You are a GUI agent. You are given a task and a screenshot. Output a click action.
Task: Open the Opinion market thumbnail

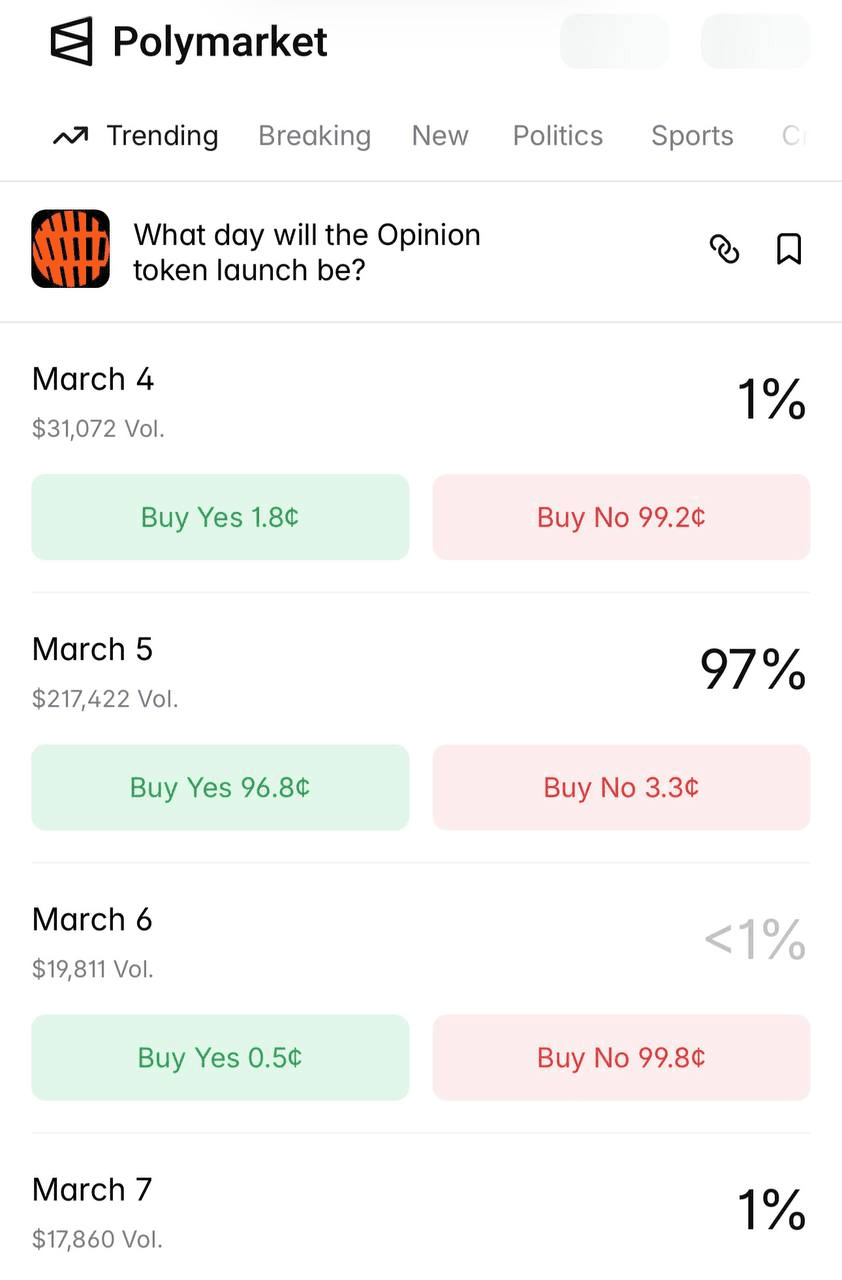click(70, 249)
